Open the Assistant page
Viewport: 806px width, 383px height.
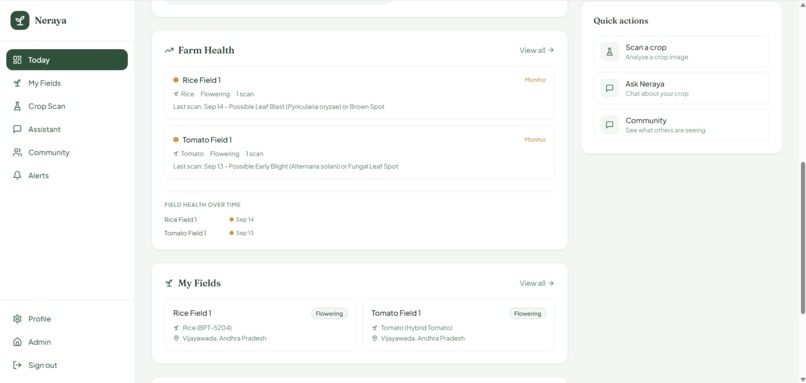coord(67,129)
